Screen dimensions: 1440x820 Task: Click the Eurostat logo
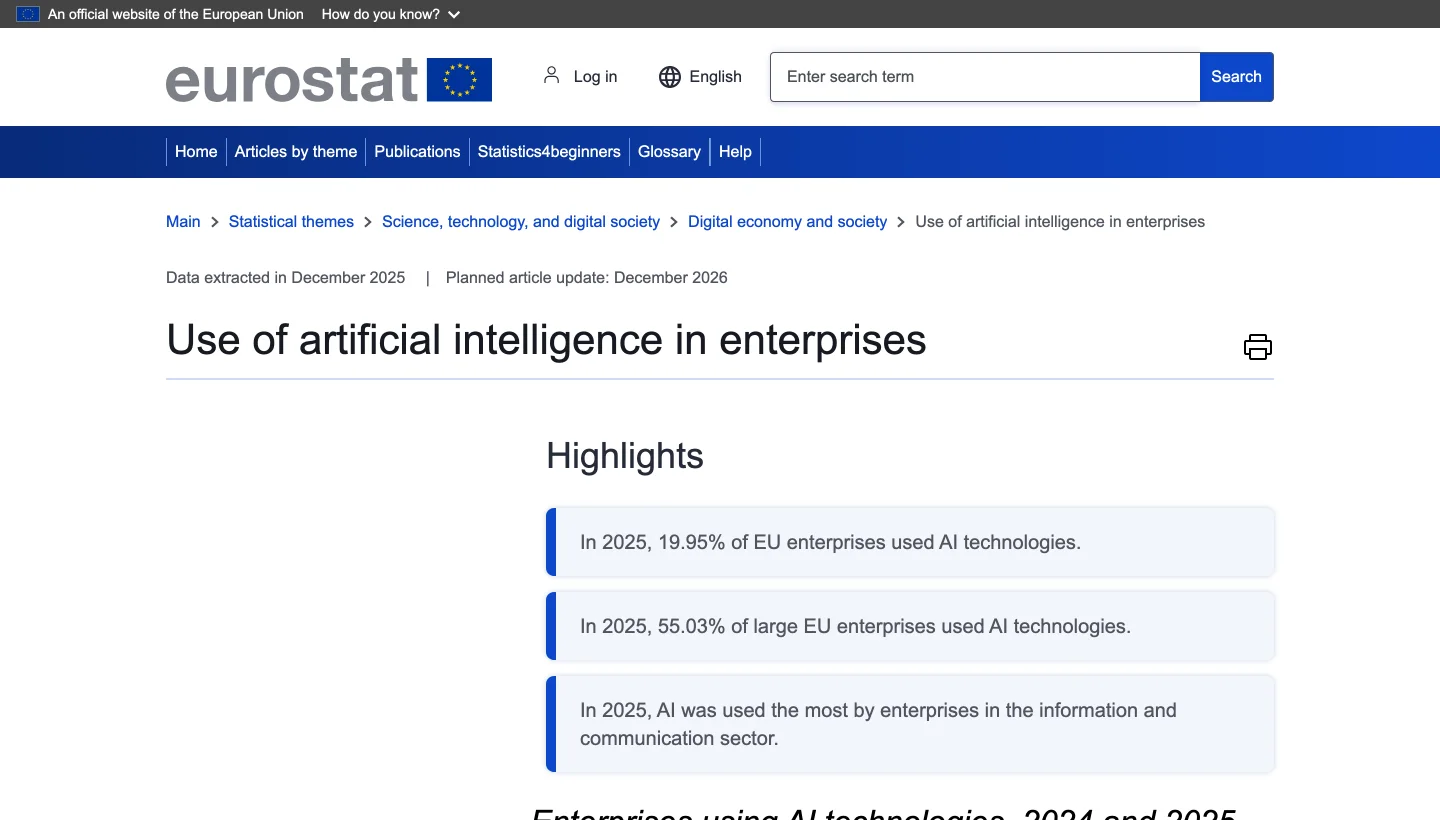[329, 78]
